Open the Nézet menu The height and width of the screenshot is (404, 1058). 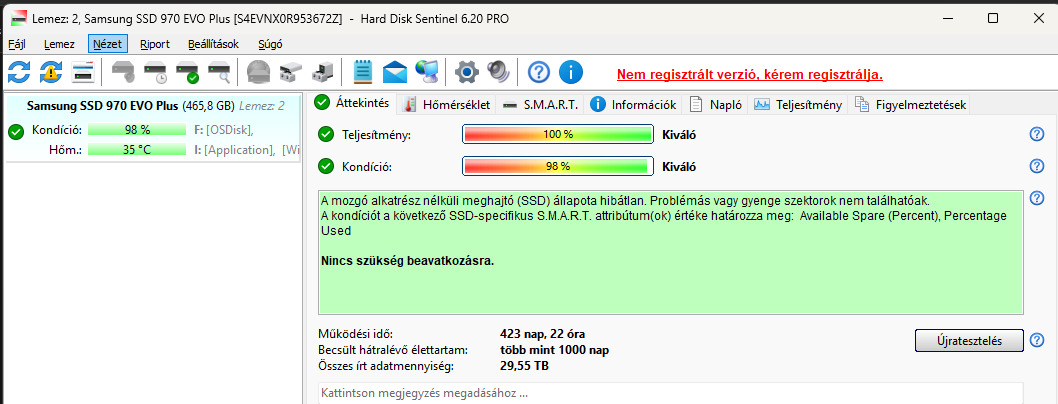tap(107, 45)
